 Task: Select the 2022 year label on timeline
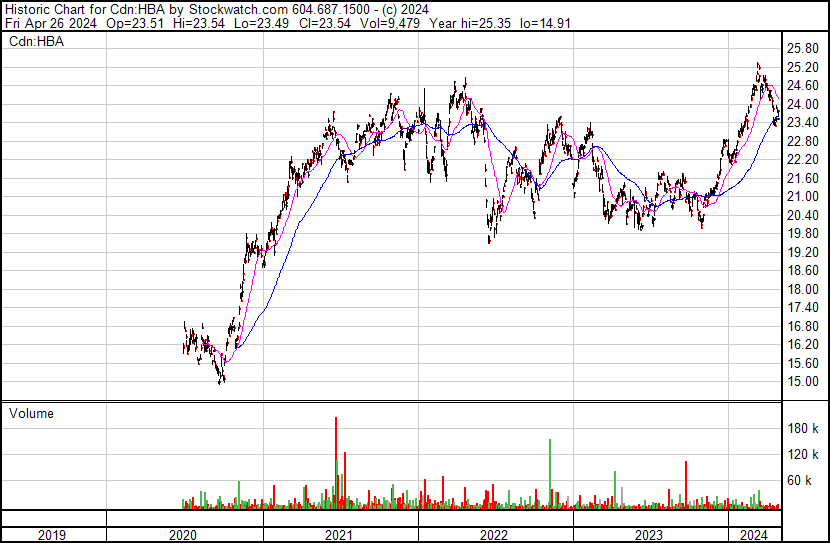[494, 535]
